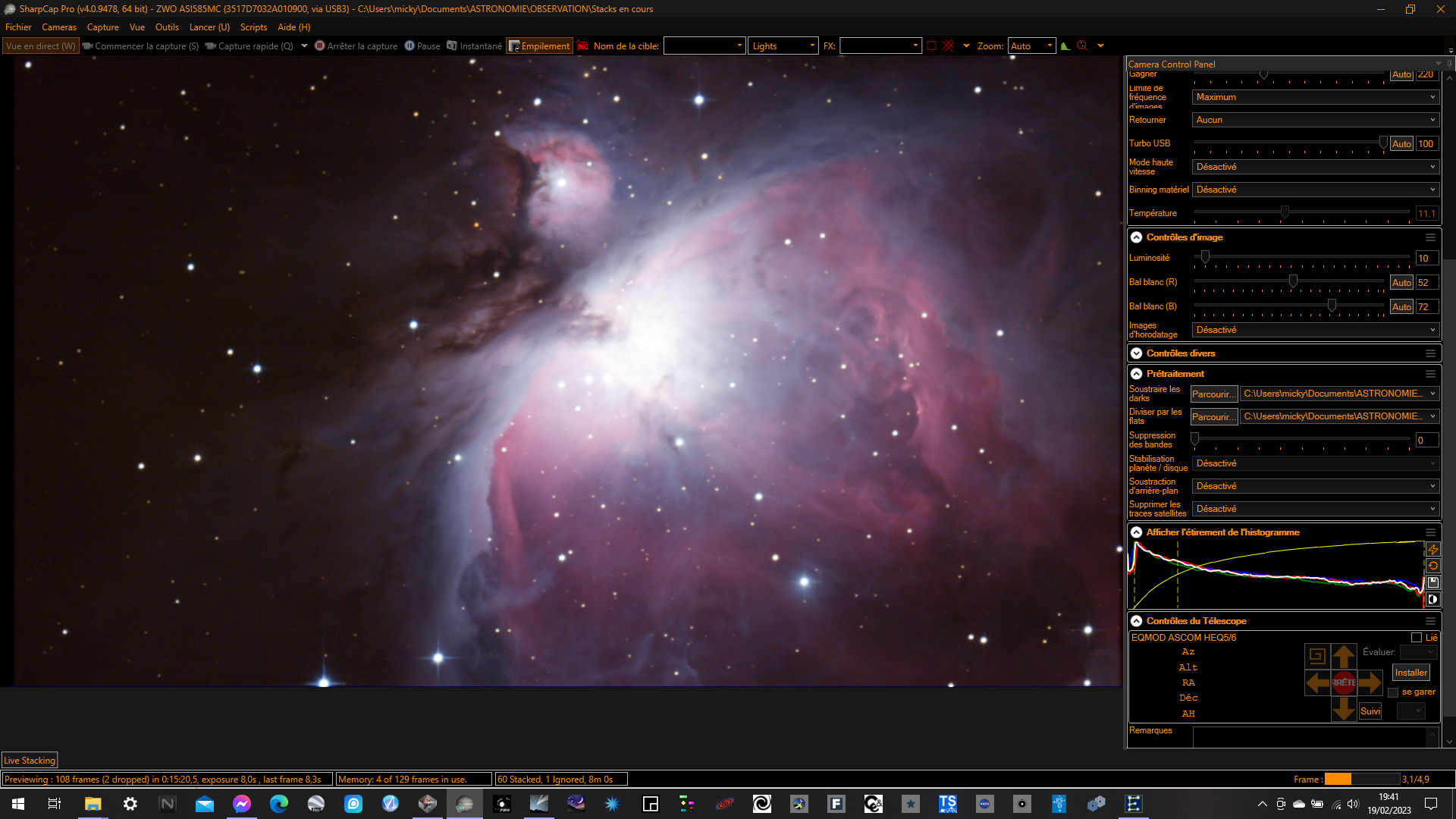Click the reticule crosshair overlay icon

948,46
